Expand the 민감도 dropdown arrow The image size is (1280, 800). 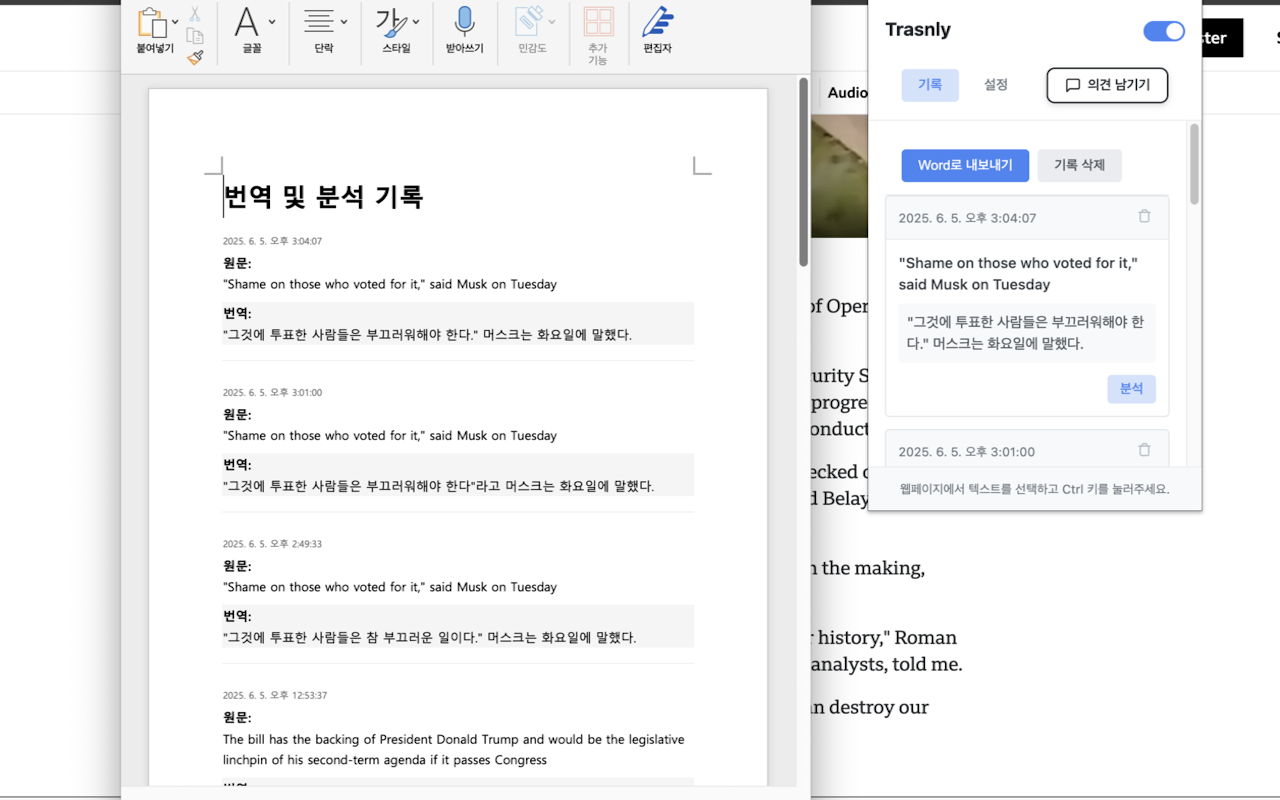(x=551, y=21)
